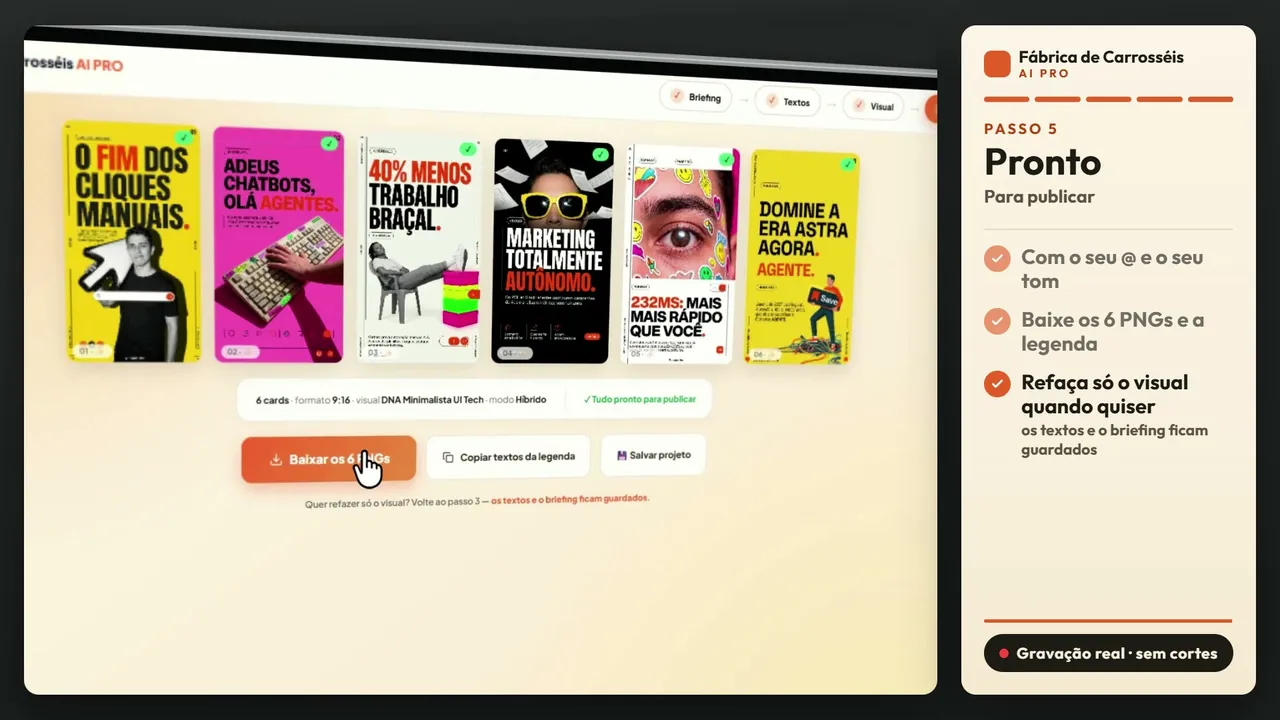Click the modo Híbrido text
The image size is (1280, 720).
(x=518, y=400)
